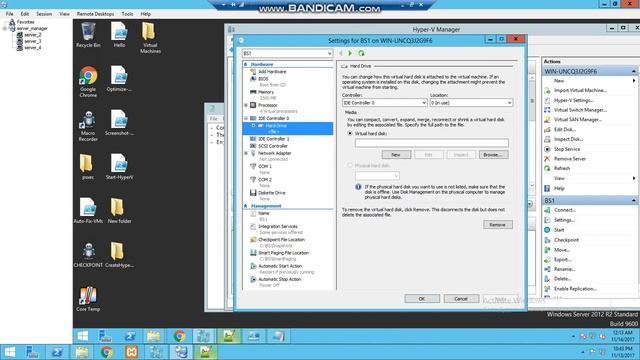Screen dimensions: 640x360
Task: Click Cancel in the Settings dialog
Action: [461, 299]
